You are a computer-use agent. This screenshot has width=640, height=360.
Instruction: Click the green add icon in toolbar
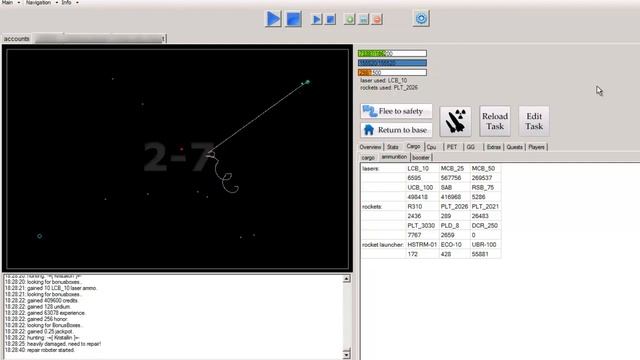point(350,19)
